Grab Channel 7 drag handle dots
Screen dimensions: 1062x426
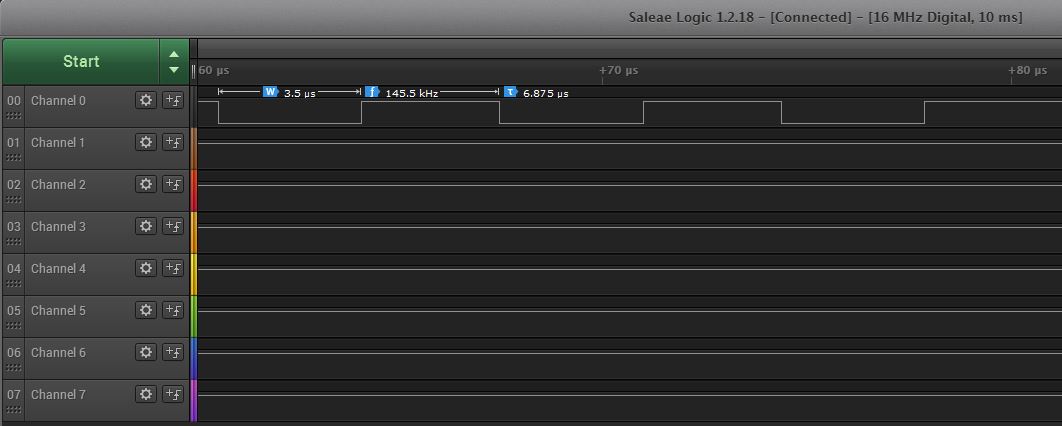point(14,410)
